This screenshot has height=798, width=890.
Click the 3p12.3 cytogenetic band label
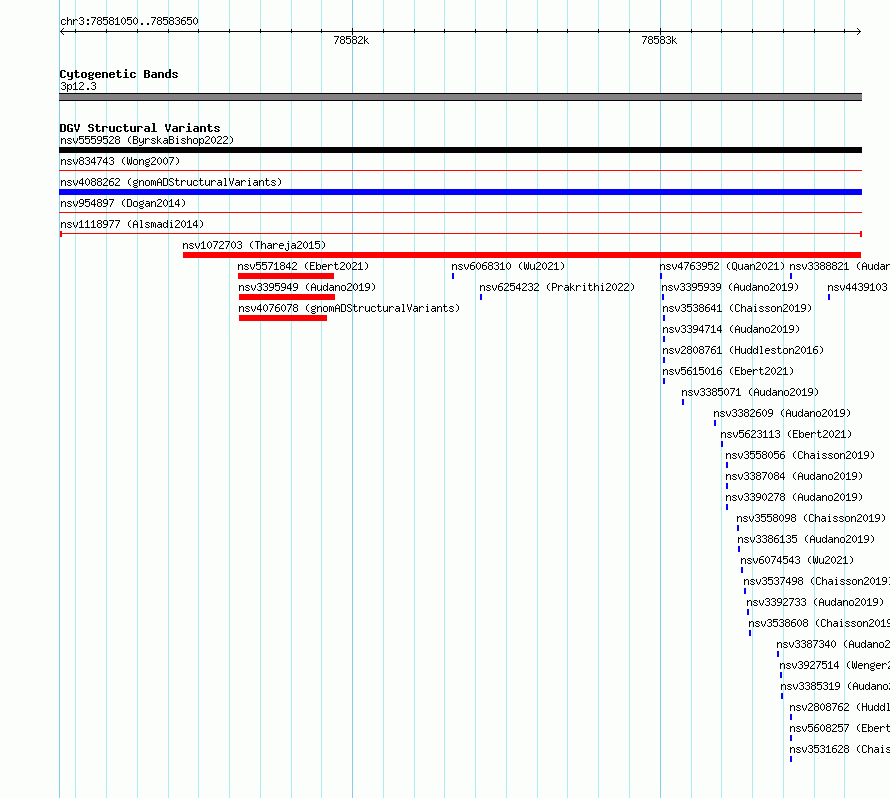pos(78,86)
